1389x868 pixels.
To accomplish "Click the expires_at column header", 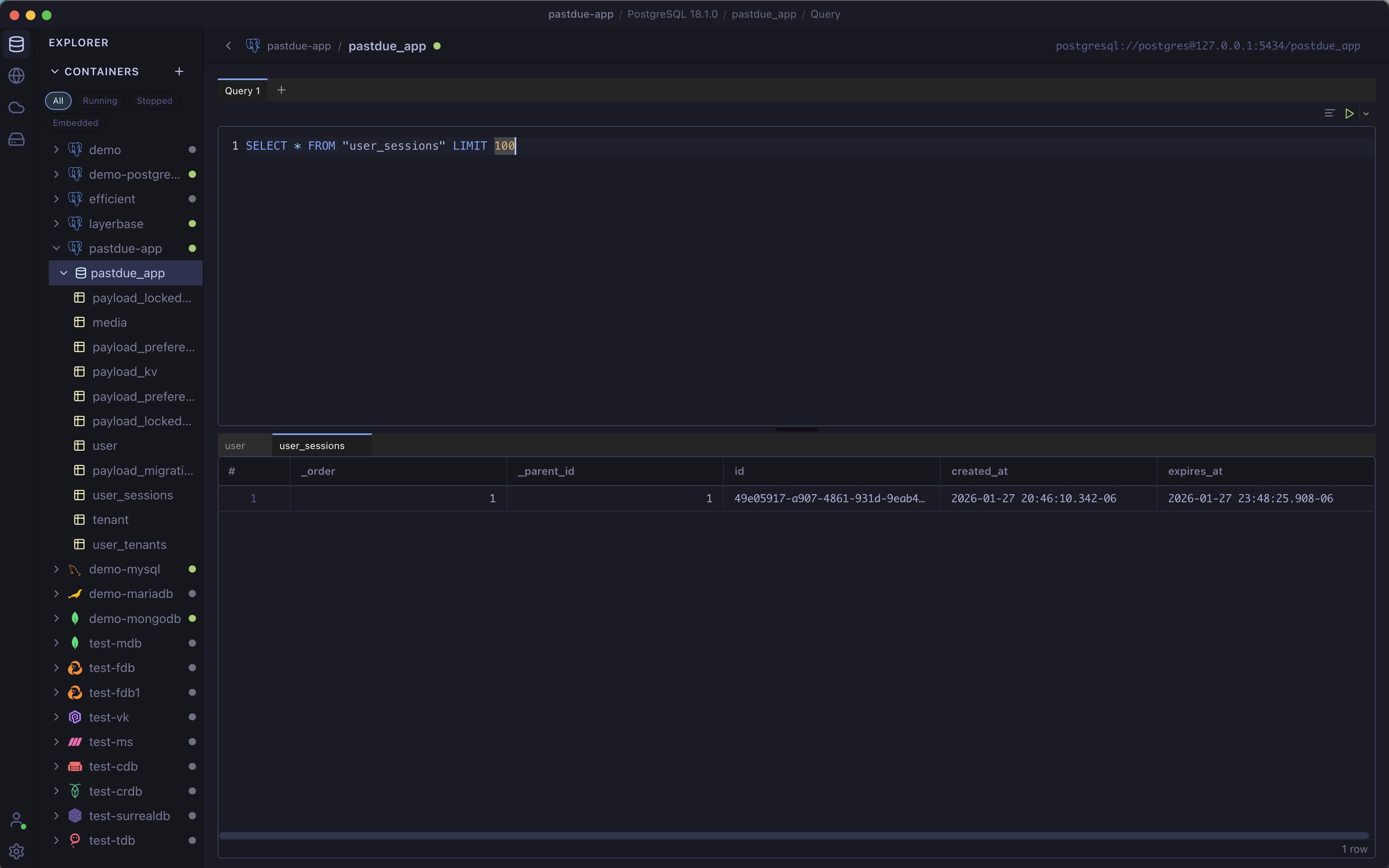I will coord(1265,471).
